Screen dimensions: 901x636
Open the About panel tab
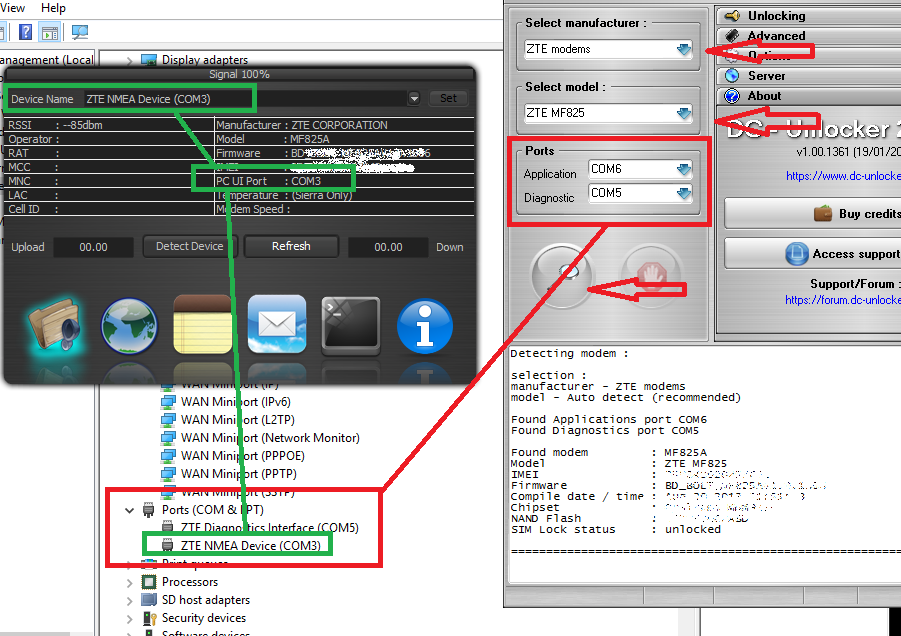[809, 96]
